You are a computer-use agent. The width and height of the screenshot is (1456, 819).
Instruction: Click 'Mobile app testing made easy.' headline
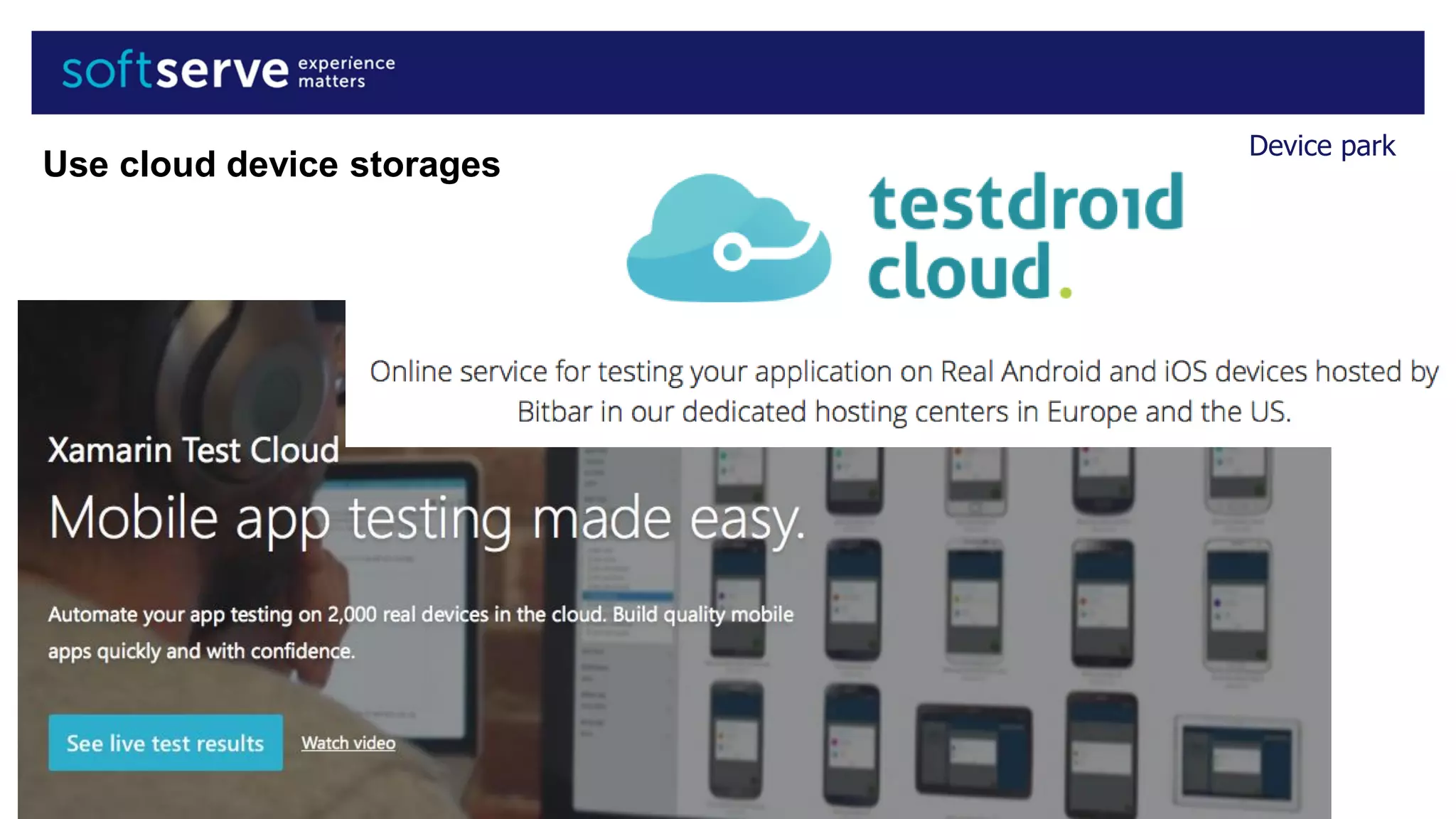[427, 520]
